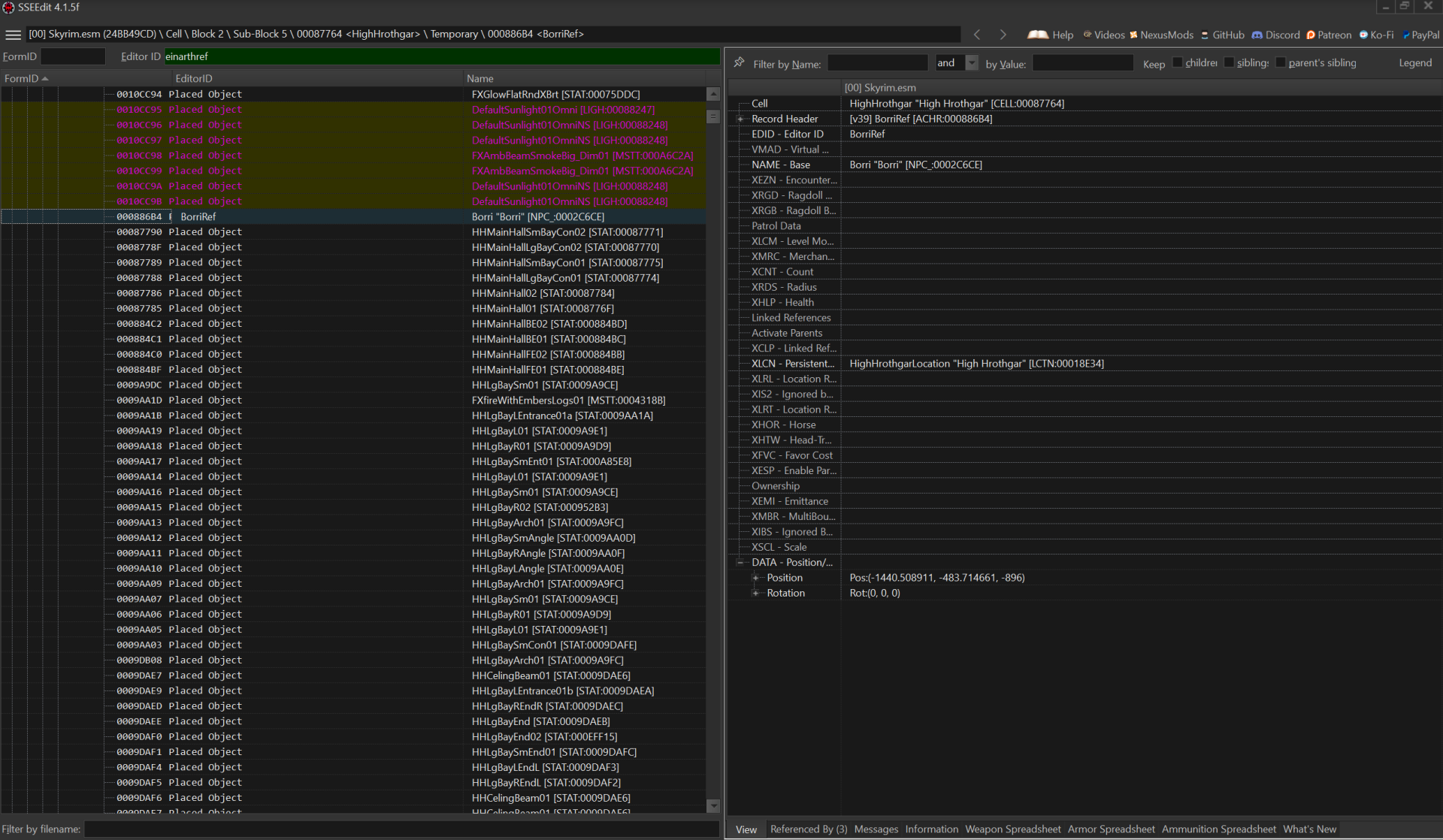Open the Ko-Fi link
1443x840 pixels.
click(x=1376, y=35)
